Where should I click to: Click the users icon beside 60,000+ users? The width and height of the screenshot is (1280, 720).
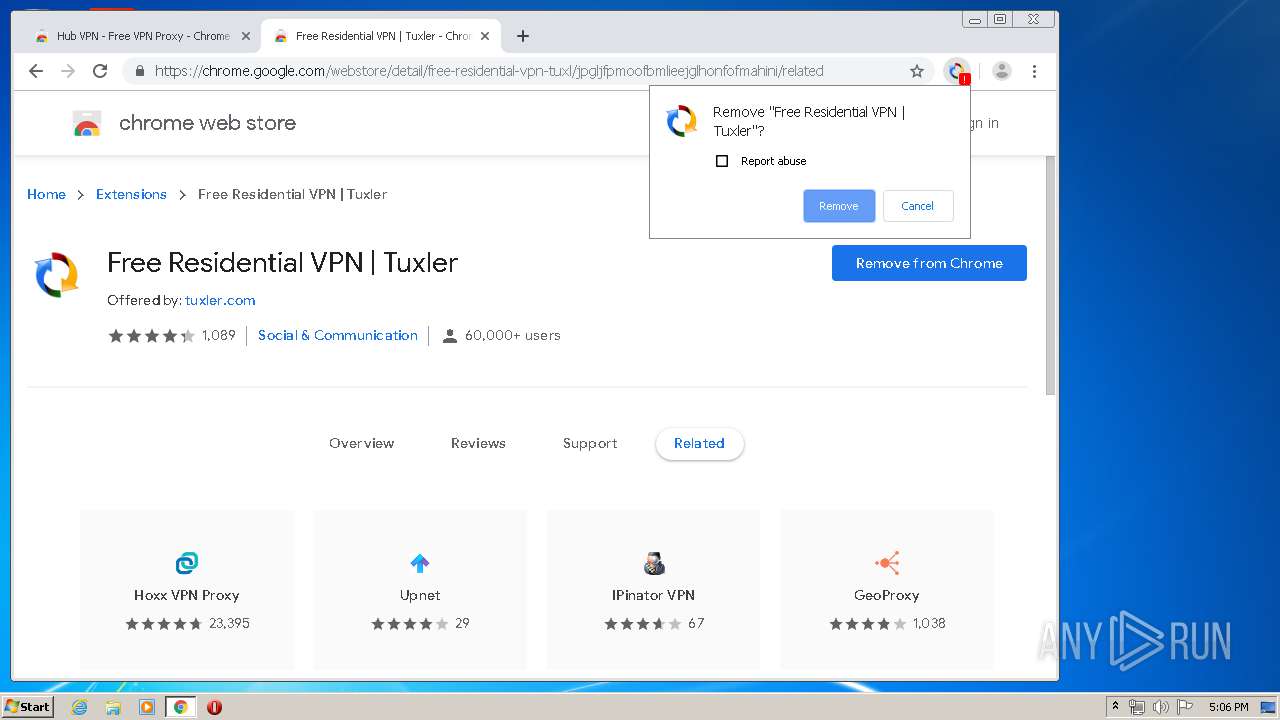[x=450, y=336]
